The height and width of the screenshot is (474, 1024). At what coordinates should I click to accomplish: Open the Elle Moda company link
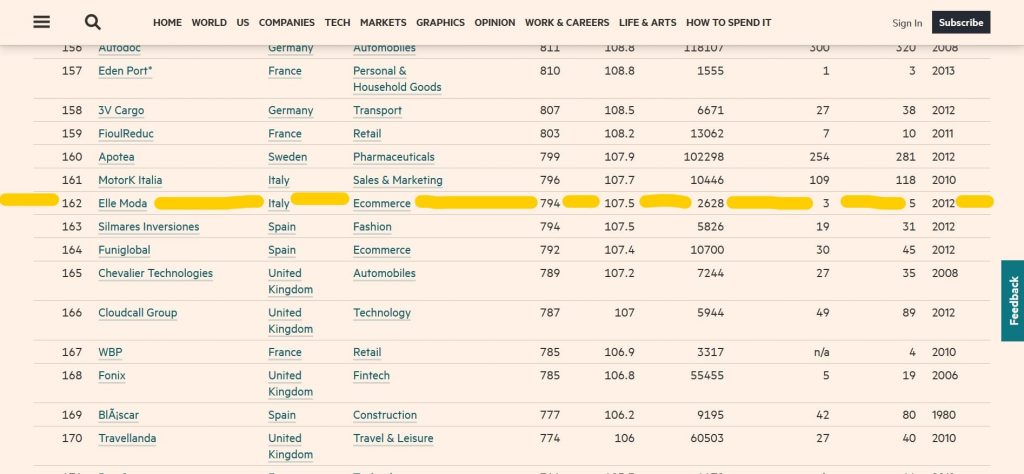(122, 204)
